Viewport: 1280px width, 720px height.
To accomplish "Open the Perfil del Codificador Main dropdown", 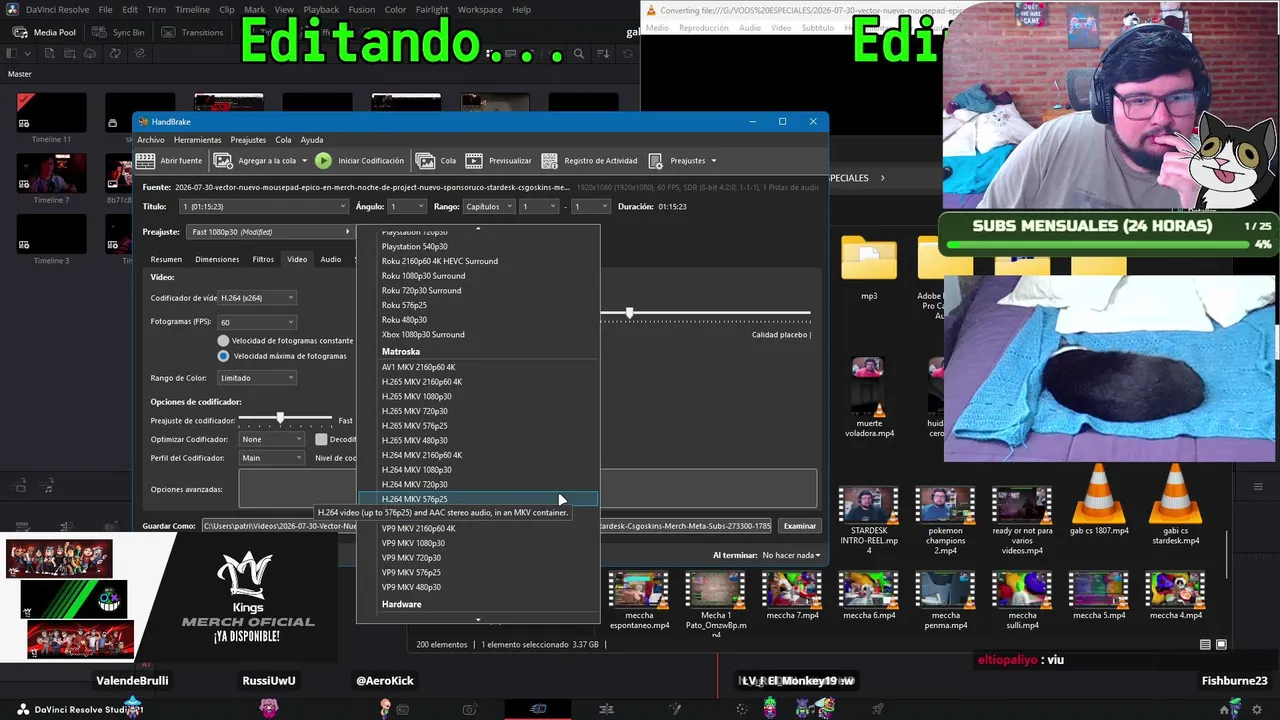I will (x=271, y=458).
